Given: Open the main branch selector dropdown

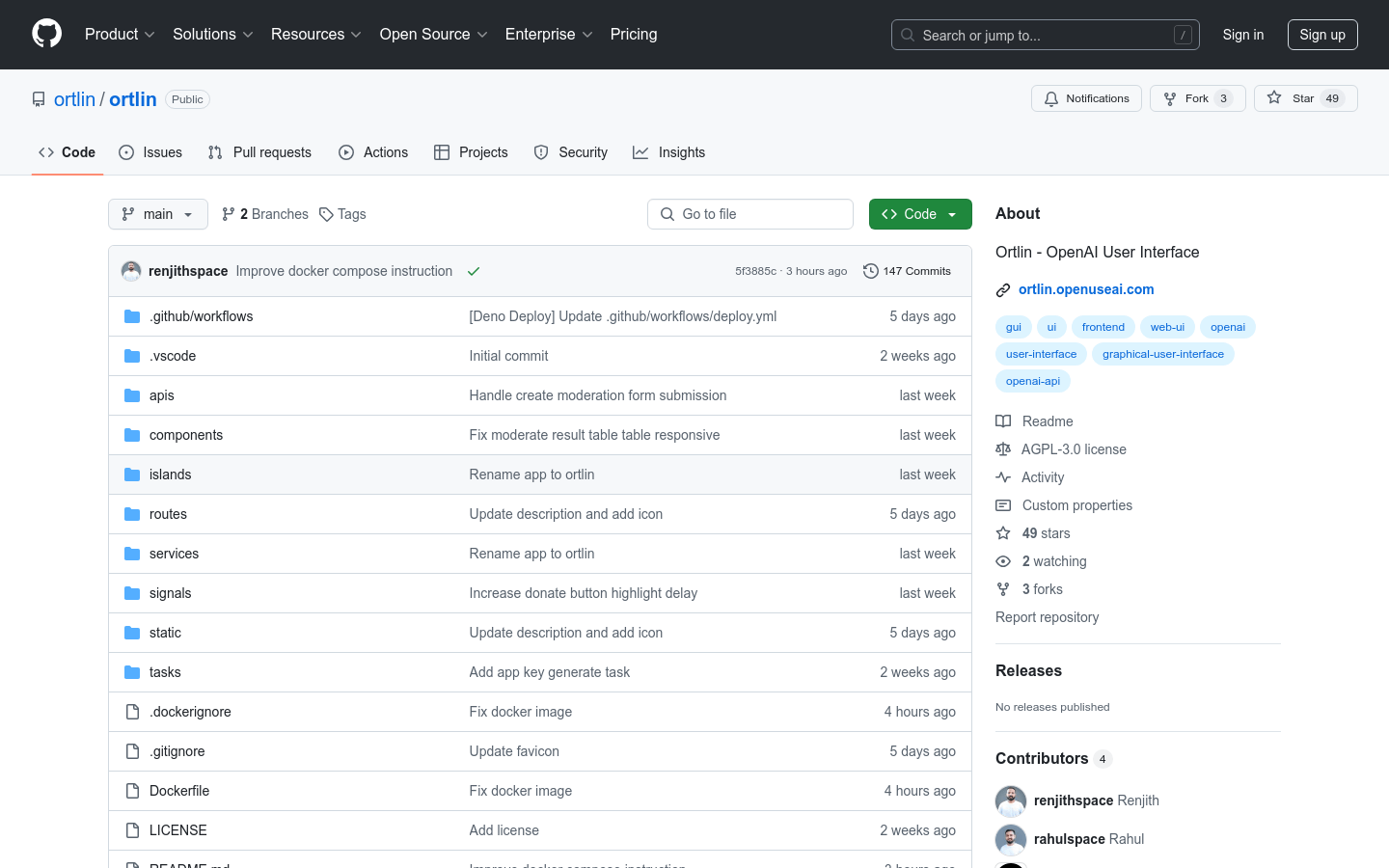Looking at the screenshot, I should [158, 214].
